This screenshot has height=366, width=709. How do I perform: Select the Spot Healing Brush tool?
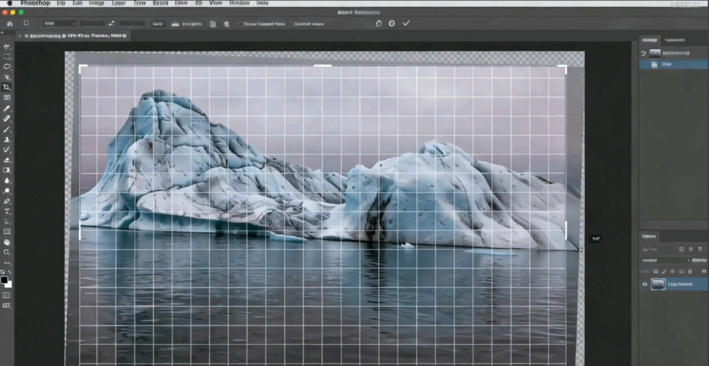[x=7, y=119]
